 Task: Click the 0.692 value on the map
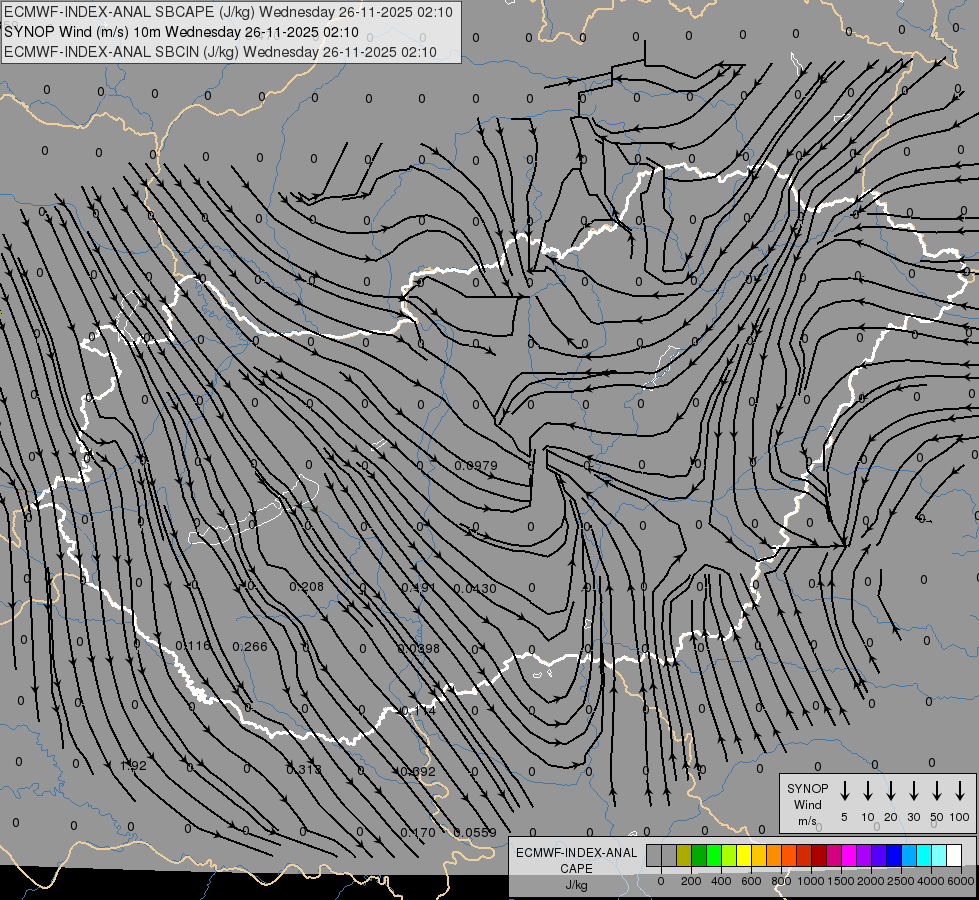tap(417, 771)
